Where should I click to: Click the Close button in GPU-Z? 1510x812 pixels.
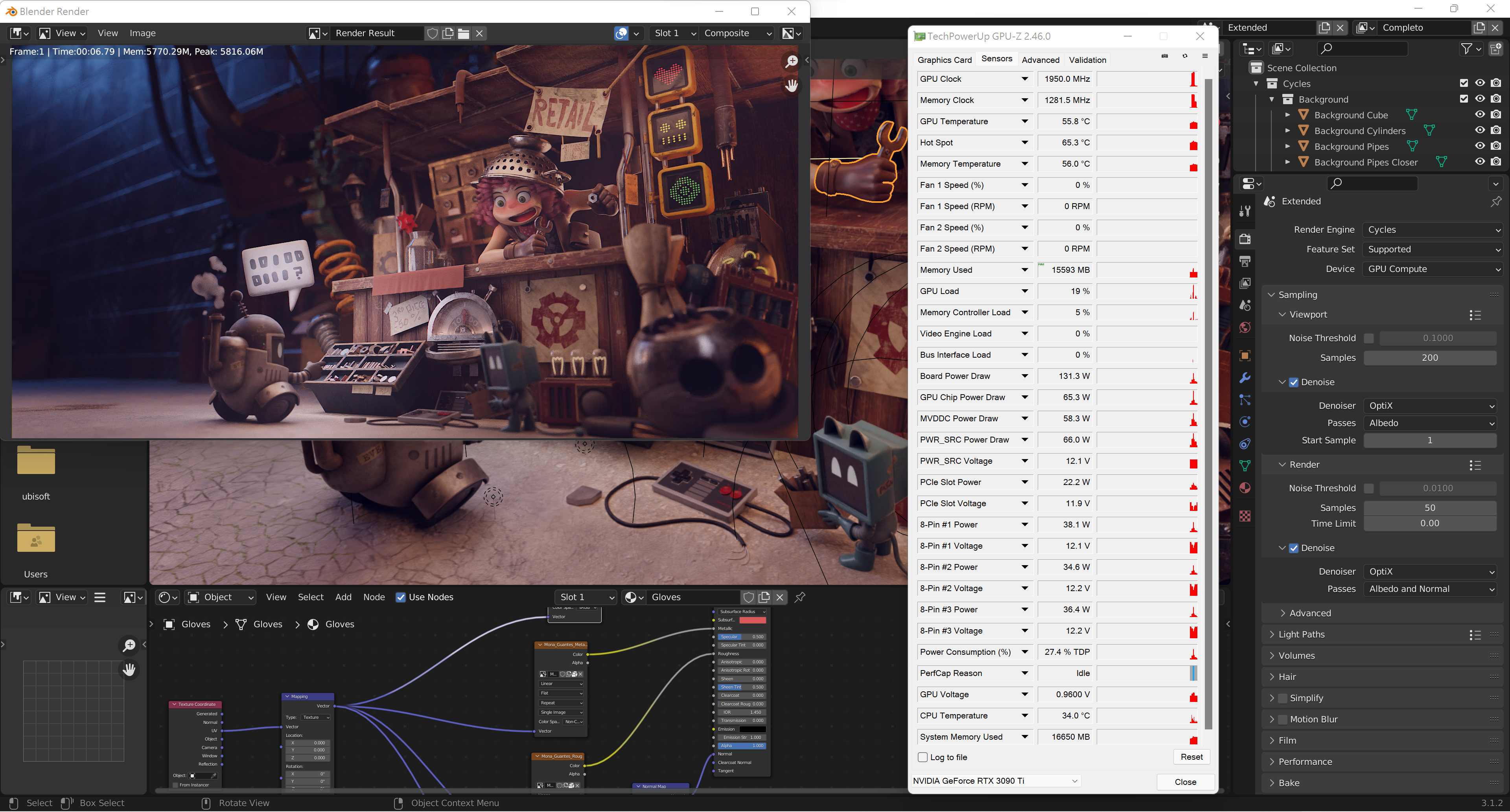point(1185,781)
